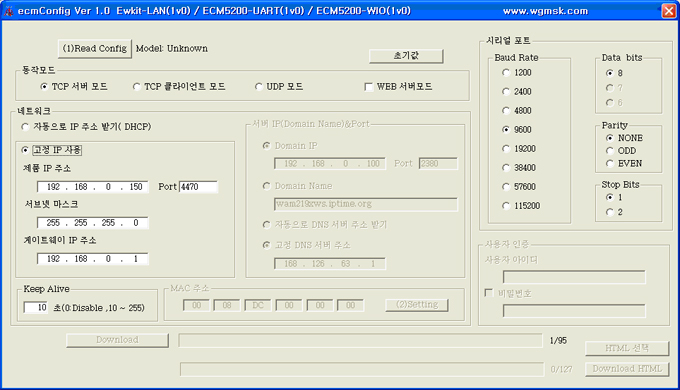Click the MAC address 08 field
The width and height of the screenshot is (680, 390).
click(227, 305)
